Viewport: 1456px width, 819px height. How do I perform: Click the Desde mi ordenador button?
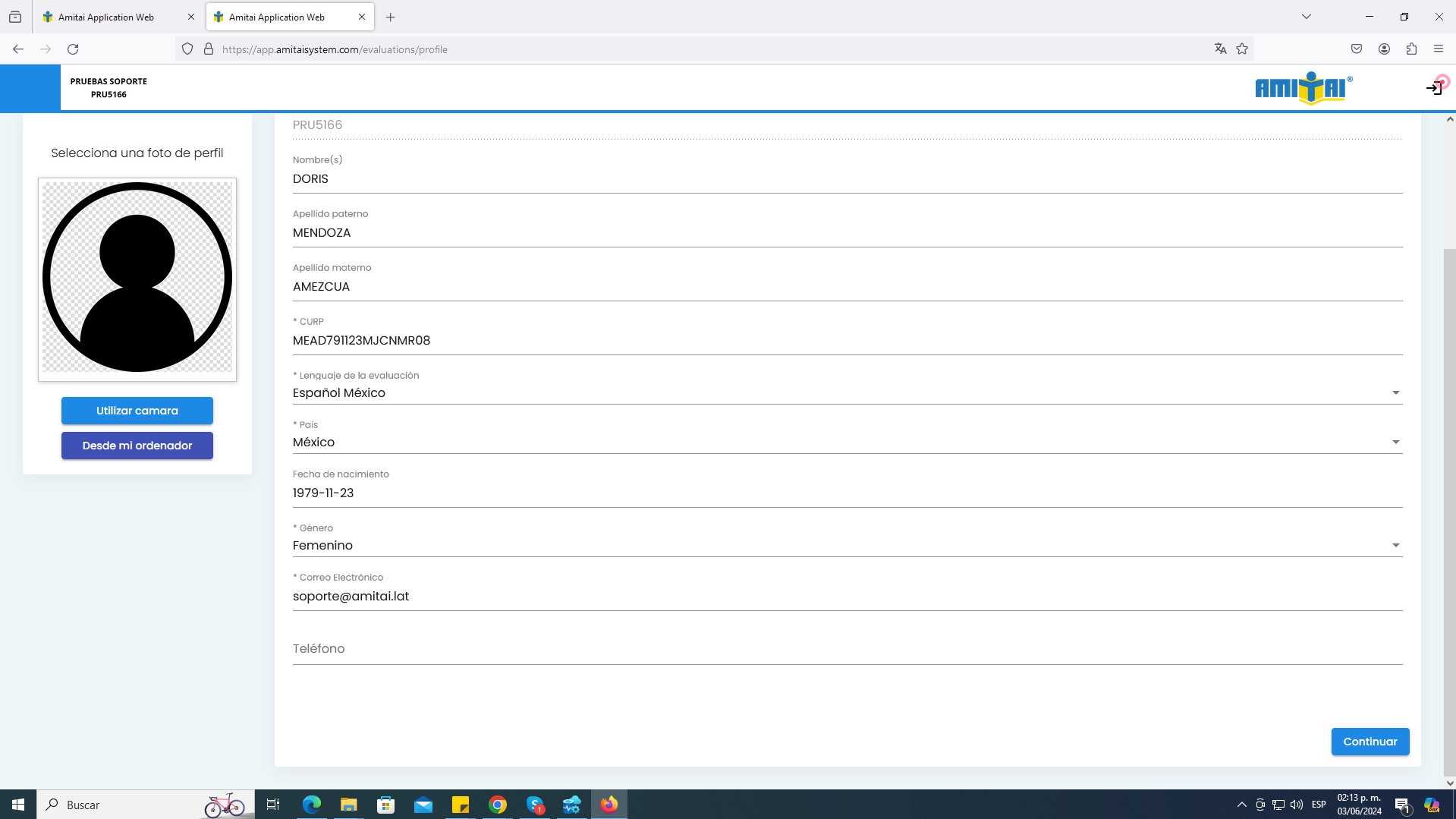point(137,446)
